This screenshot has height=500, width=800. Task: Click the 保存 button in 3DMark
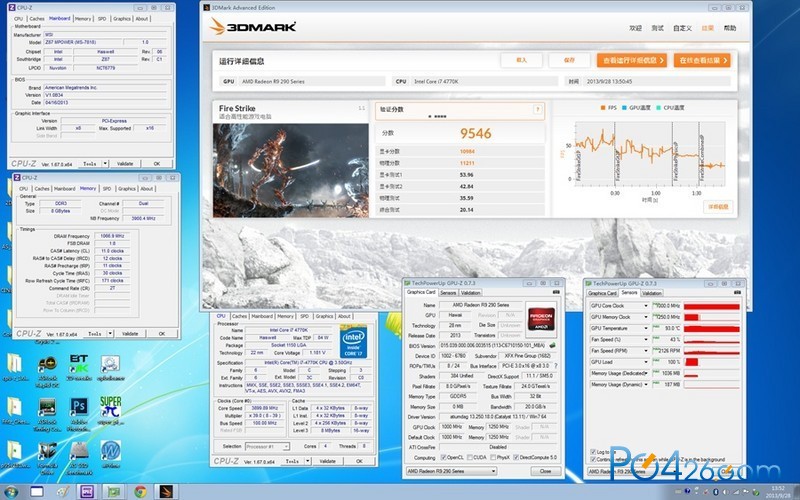(x=569, y=60)
